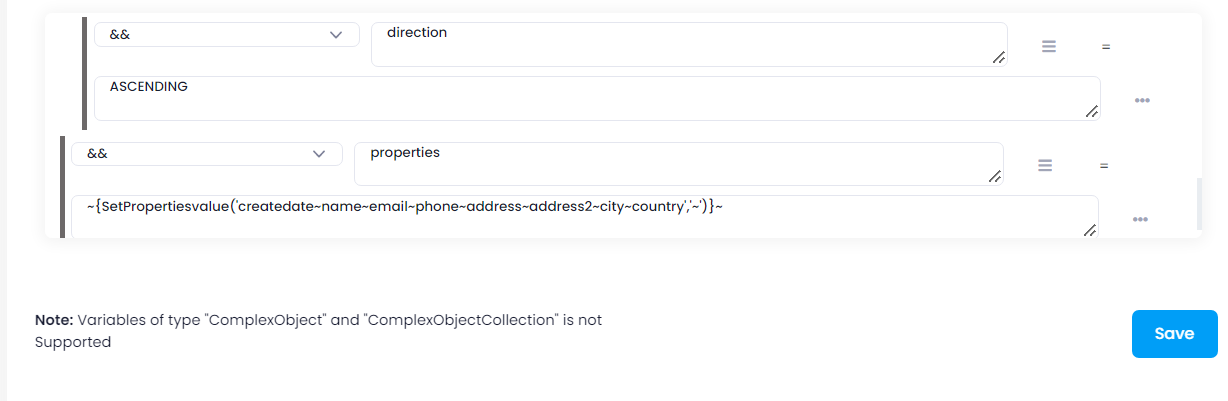Screen dimensions: 1228x401
Task: Click the hamburger menu icon beside the direction field
Action: click(x=1049, y=46)
